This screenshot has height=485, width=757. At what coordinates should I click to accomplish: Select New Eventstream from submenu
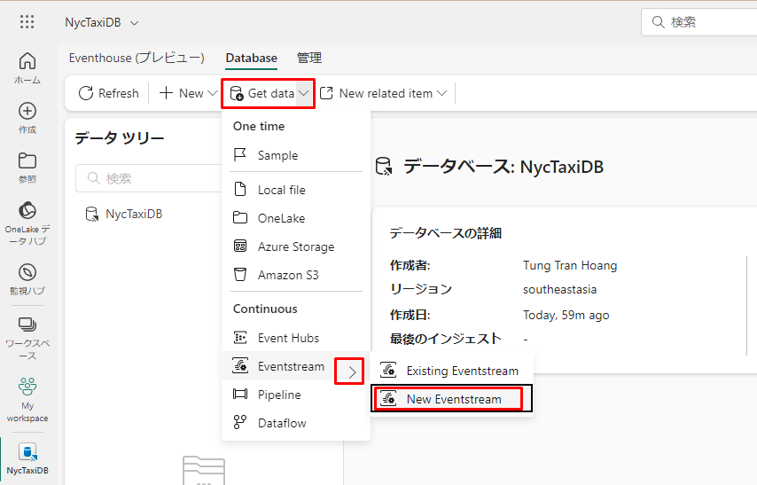click(451, 399)
